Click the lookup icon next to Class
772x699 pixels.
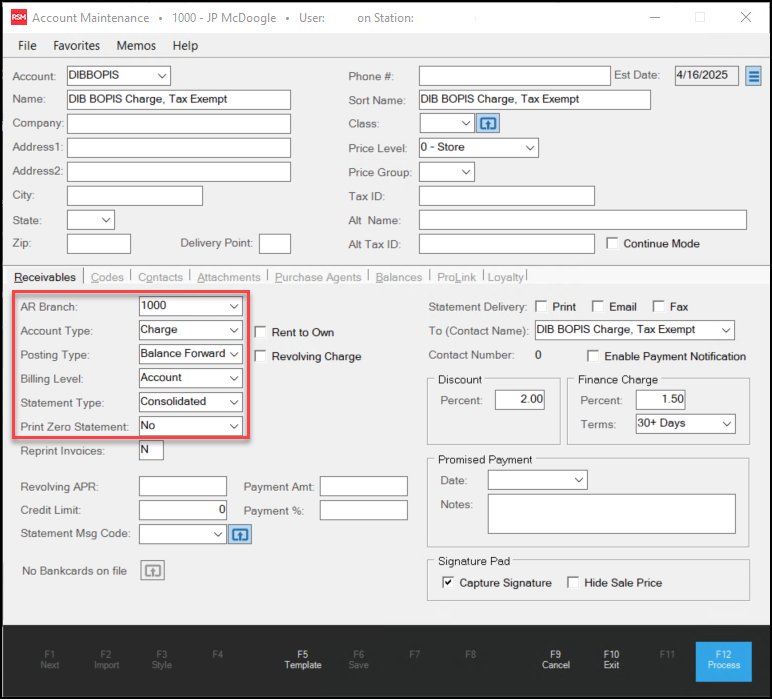488,123
